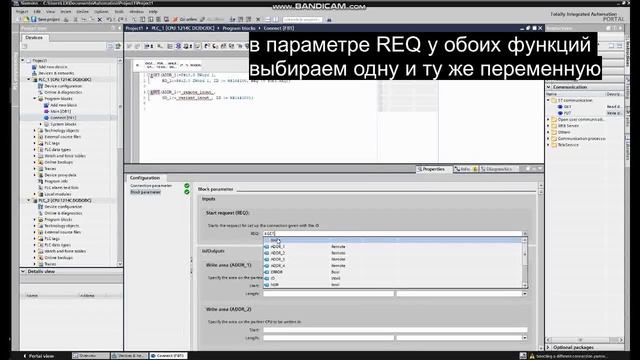Select Block parameter in configuration list
640x360 pixels.
click(145, 192)
